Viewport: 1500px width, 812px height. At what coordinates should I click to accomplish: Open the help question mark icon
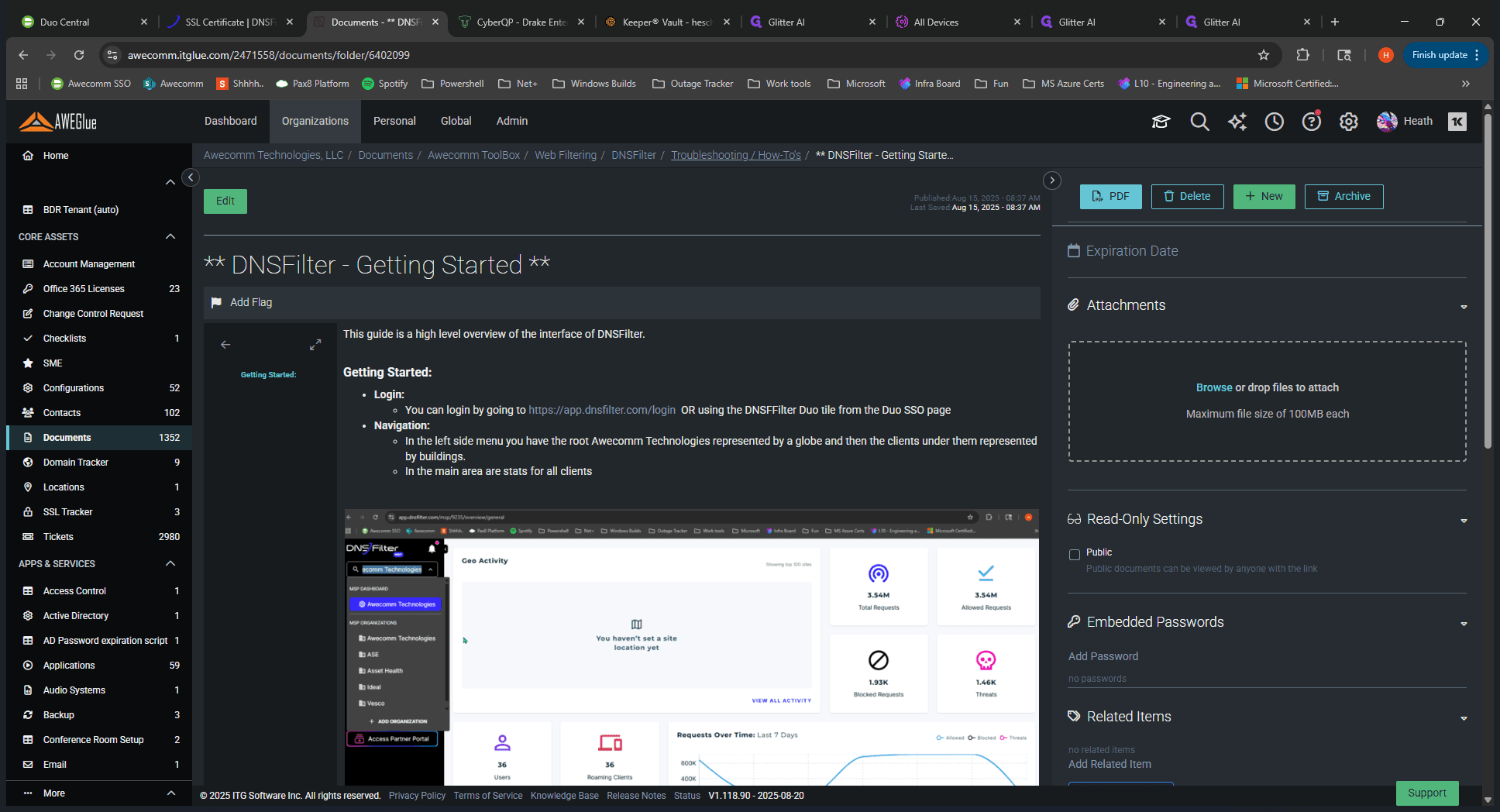click(x=1312, y=122)
